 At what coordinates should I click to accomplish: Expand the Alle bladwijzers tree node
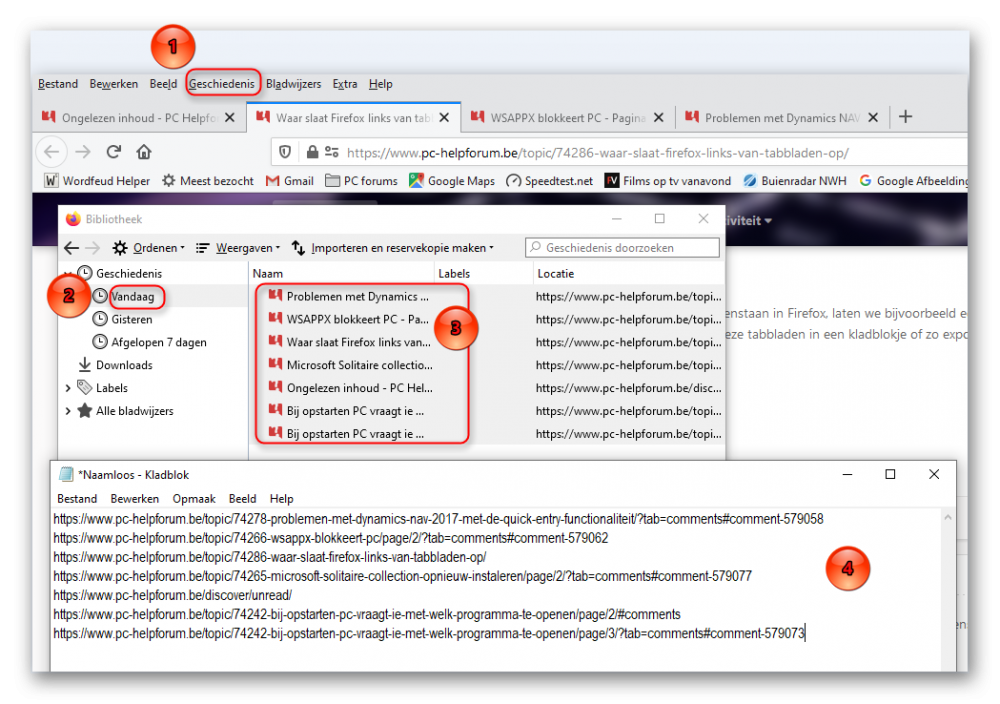tap(68, 411)
